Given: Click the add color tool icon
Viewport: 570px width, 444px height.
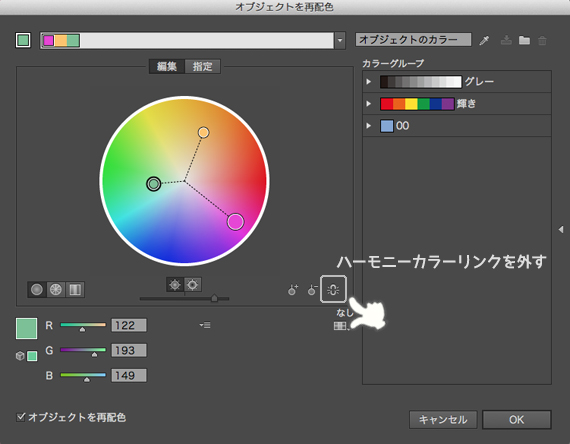Looking at the screenshot, I should pyautogui.click(x=293, y=289).
